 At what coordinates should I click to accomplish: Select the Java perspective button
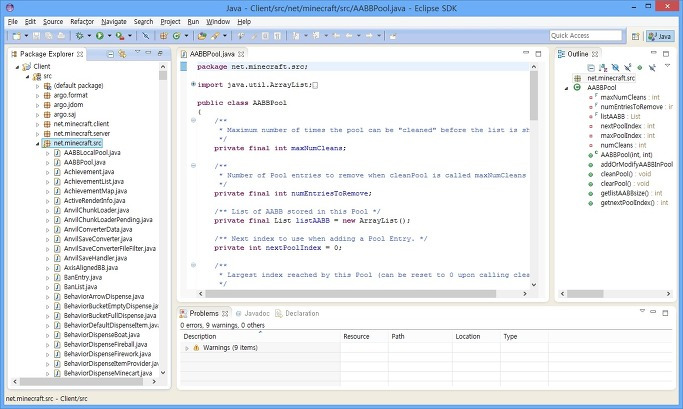659,37
